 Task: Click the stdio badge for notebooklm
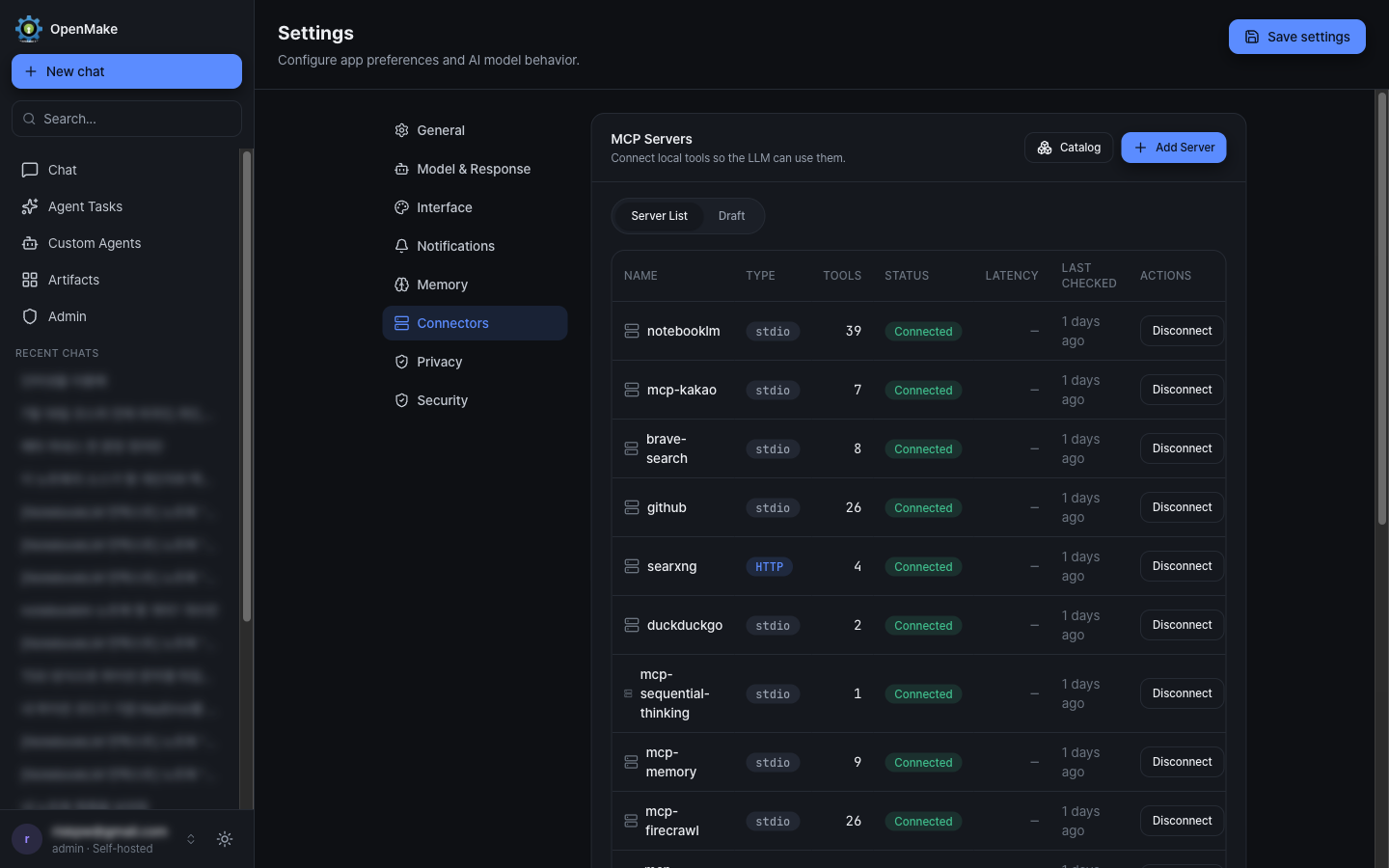773,332
